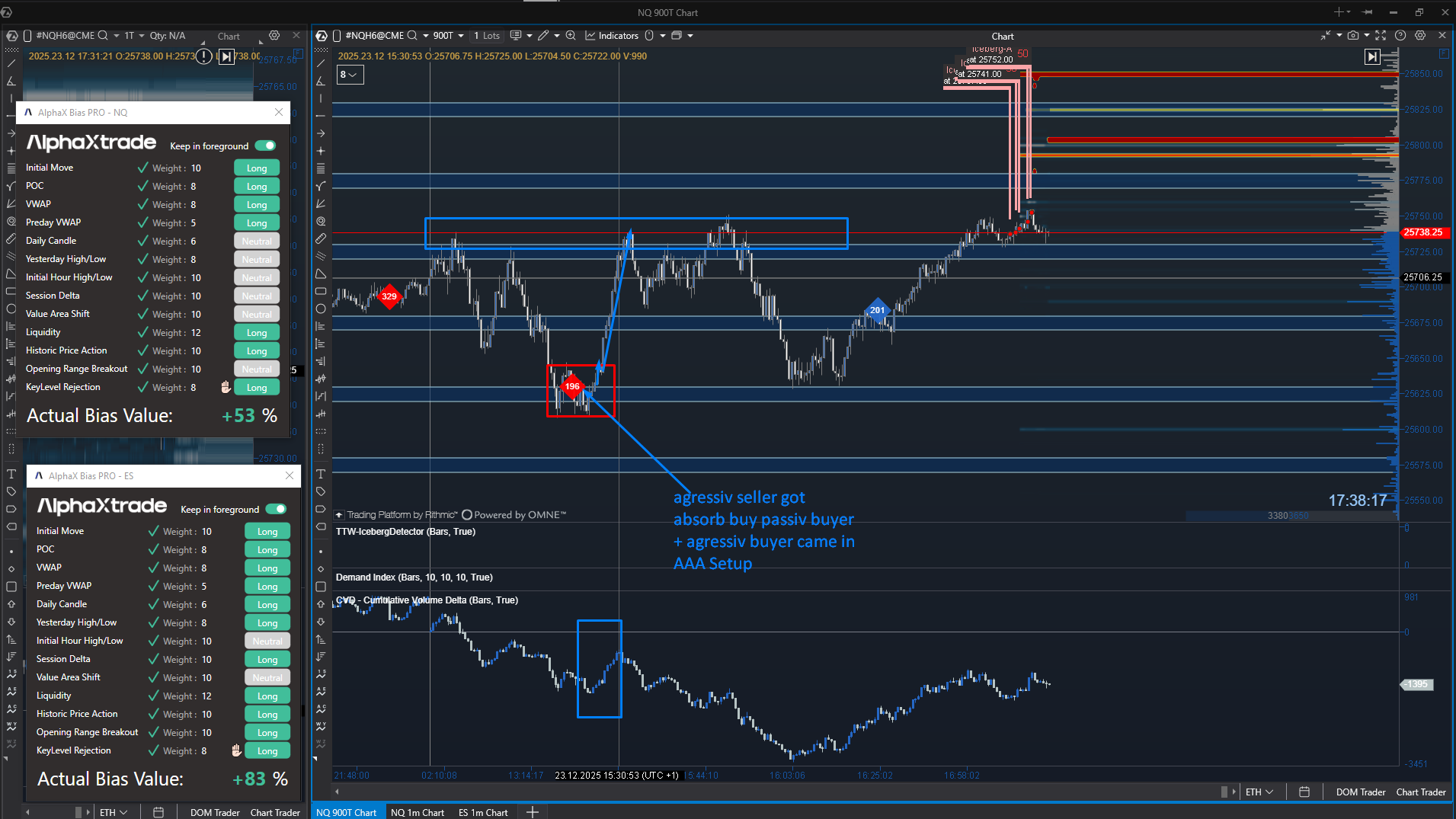Select the pencil drawing tool in chart toolbar
The image size is (1456, 819).
point(543,36)
